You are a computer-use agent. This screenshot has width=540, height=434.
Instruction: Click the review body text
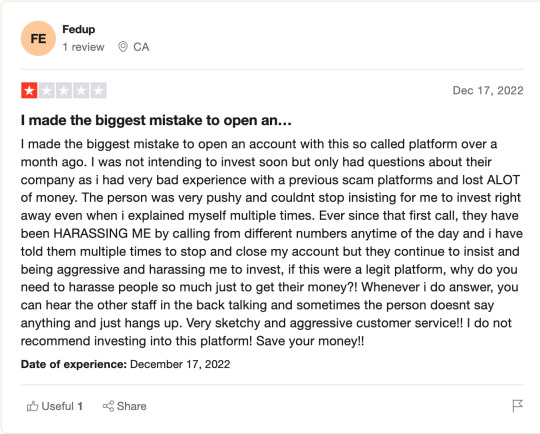pyautogui.click(x=272, y=242)
